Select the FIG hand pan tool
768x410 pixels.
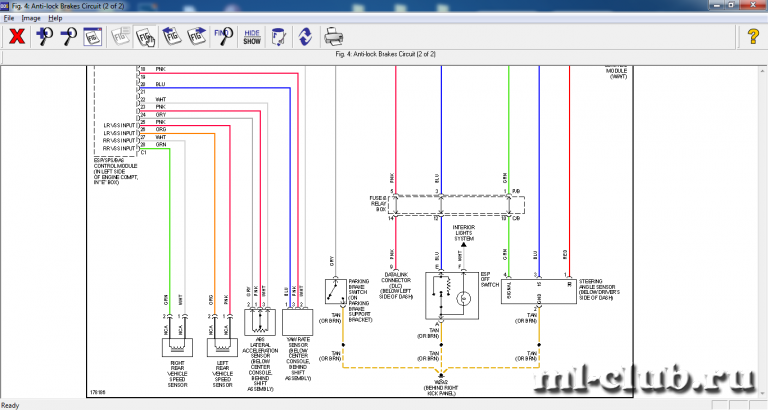(145, 37)
